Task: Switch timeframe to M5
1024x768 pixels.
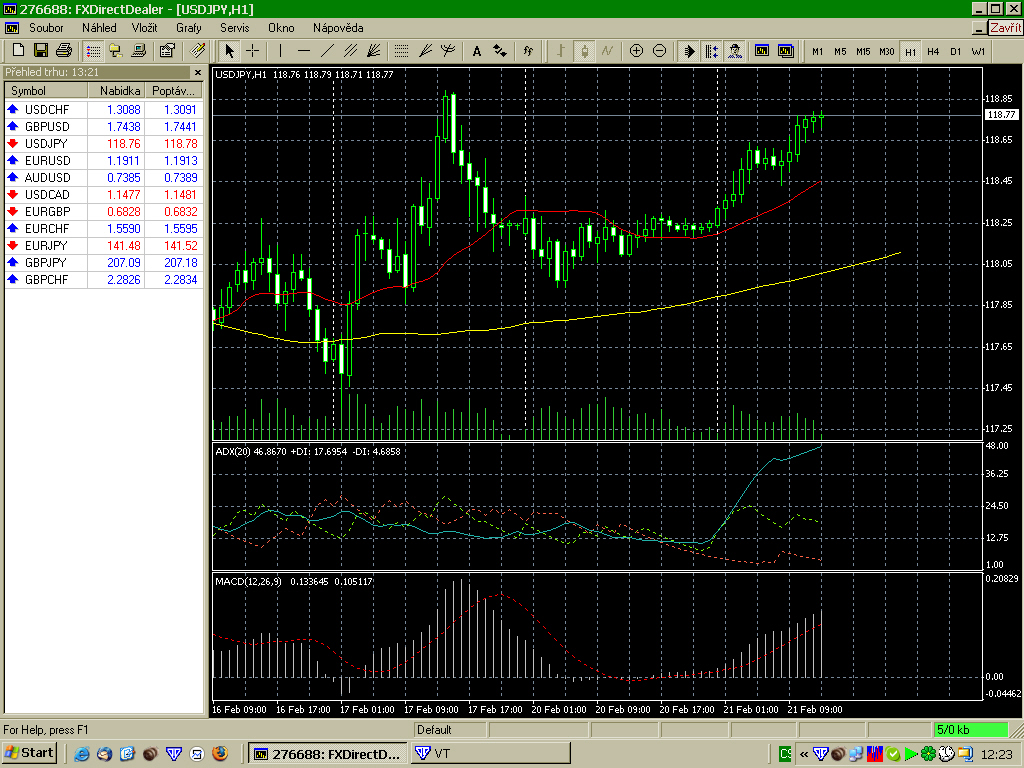Action: point(840,51)
